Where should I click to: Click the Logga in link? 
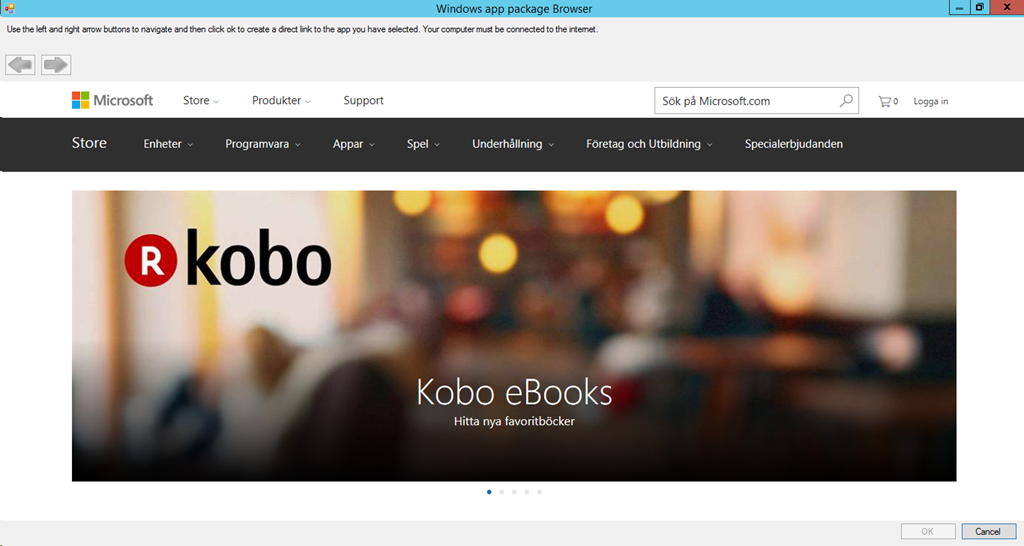[x=930, y=101]
